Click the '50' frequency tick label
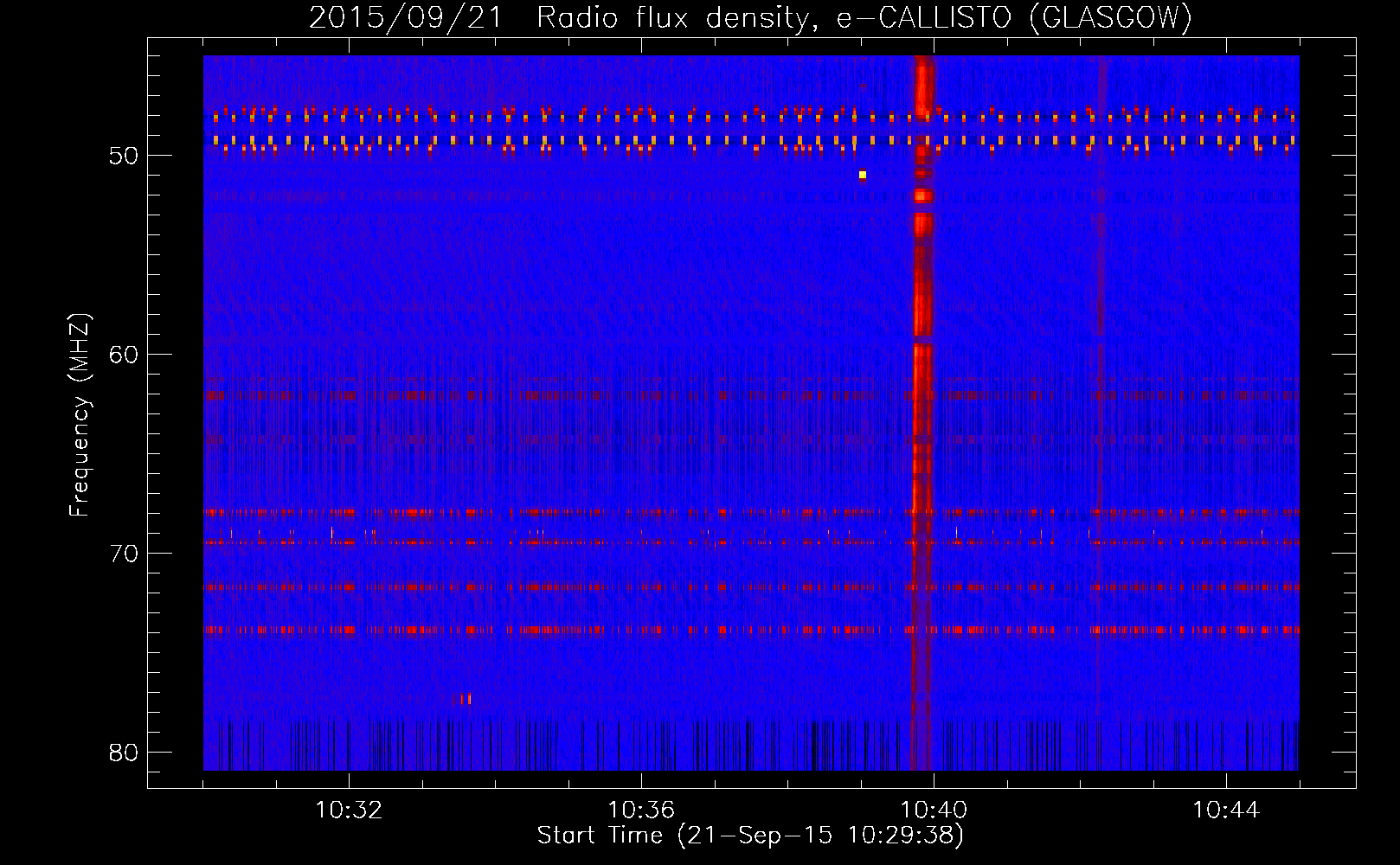 click(124, 156)
